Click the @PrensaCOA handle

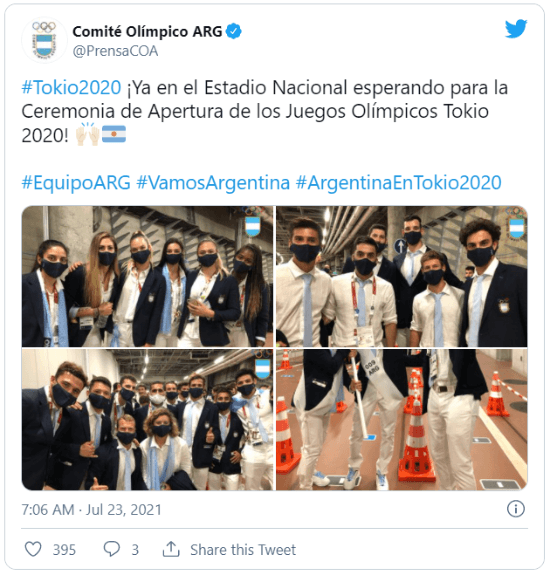point(115,51)
